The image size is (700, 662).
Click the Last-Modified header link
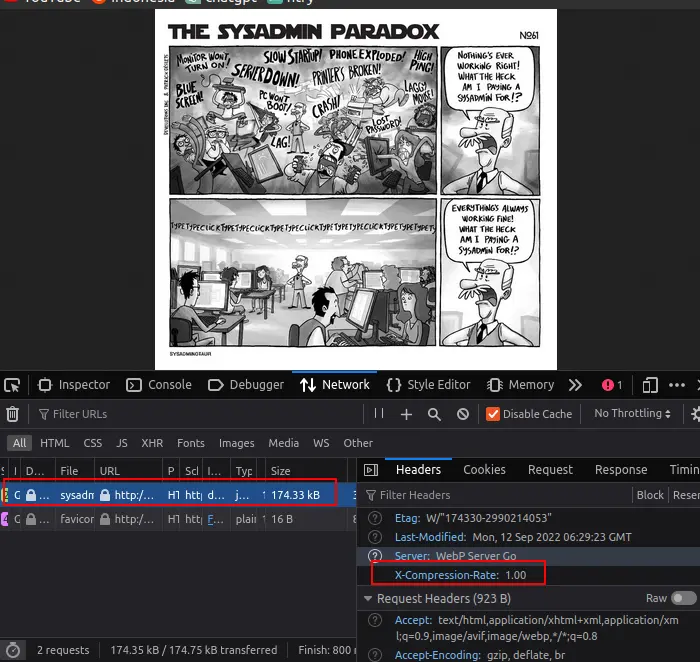click(x=430, y=537)
